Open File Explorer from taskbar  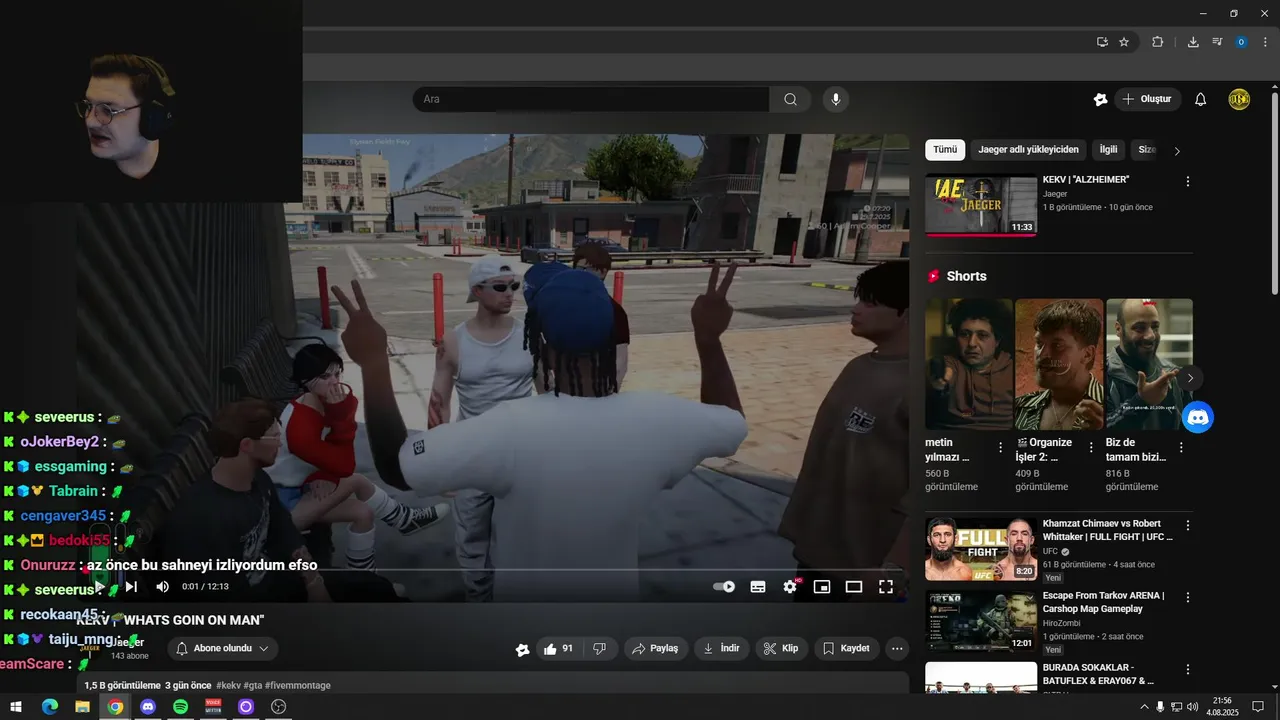click(82, 707)
